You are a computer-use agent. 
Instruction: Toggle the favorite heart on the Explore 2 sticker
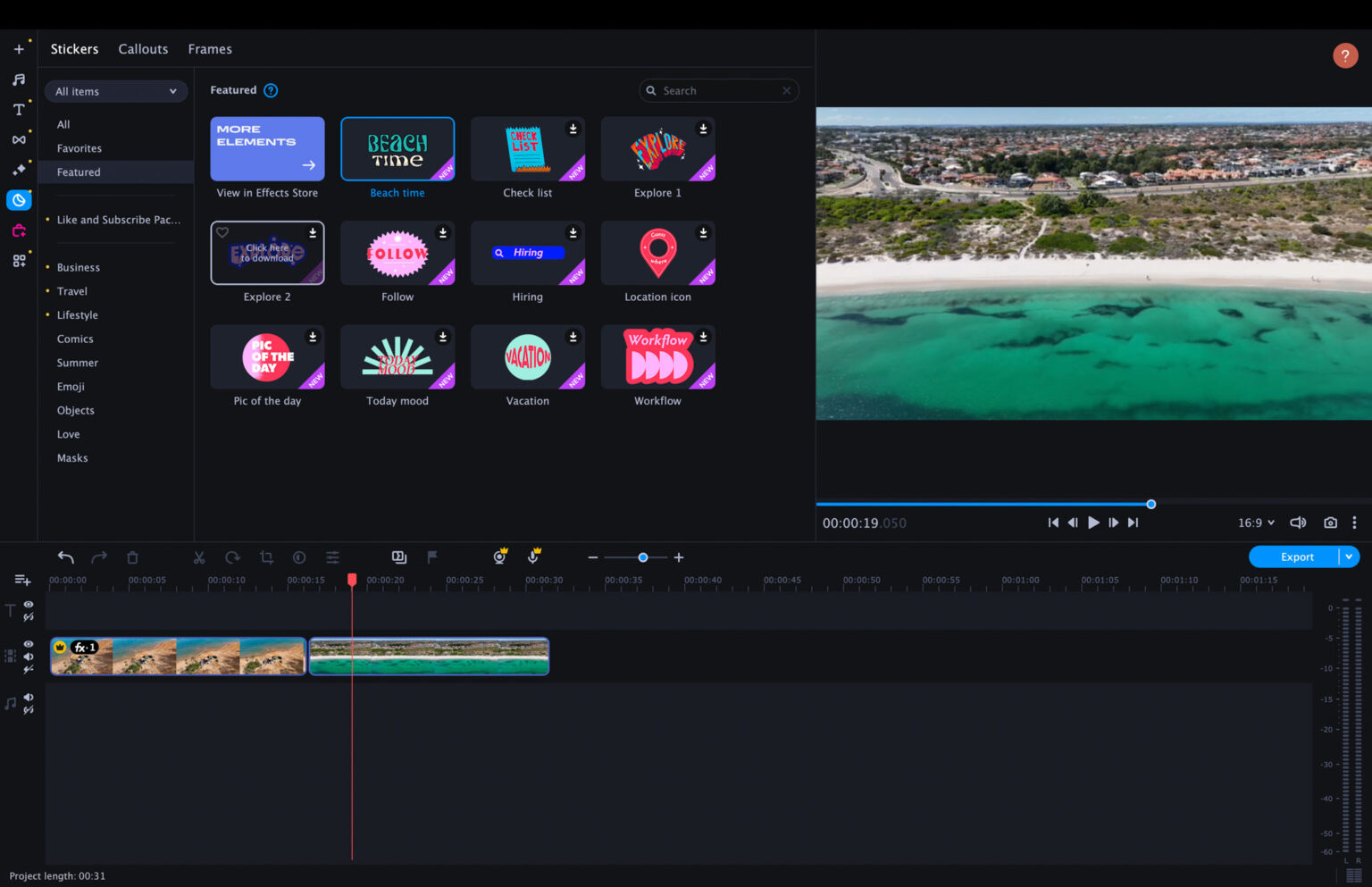(222, 232)
